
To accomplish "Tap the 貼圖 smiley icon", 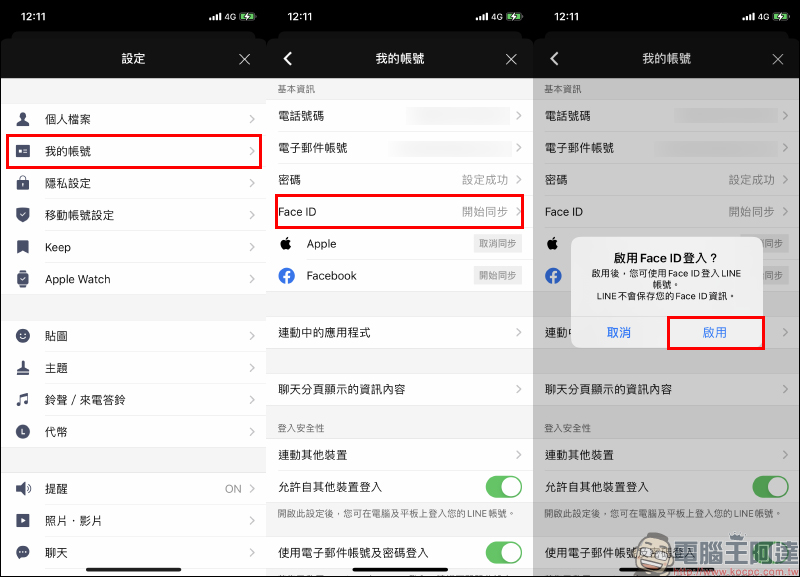I will pos(22,336).
